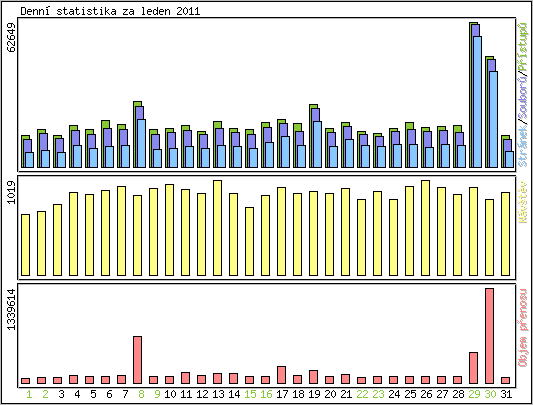The width and height of the screenshot is (533, 405).
Task: Click the yellow visits bar for day 1
Action: (x=25, y=245)
